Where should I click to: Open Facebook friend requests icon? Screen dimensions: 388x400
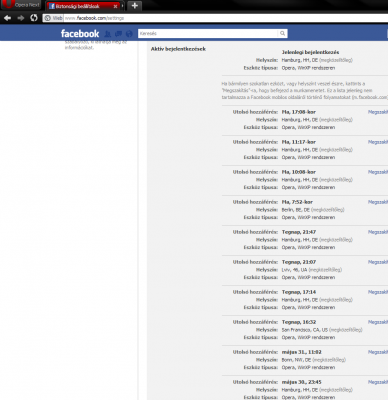point(107,34)
